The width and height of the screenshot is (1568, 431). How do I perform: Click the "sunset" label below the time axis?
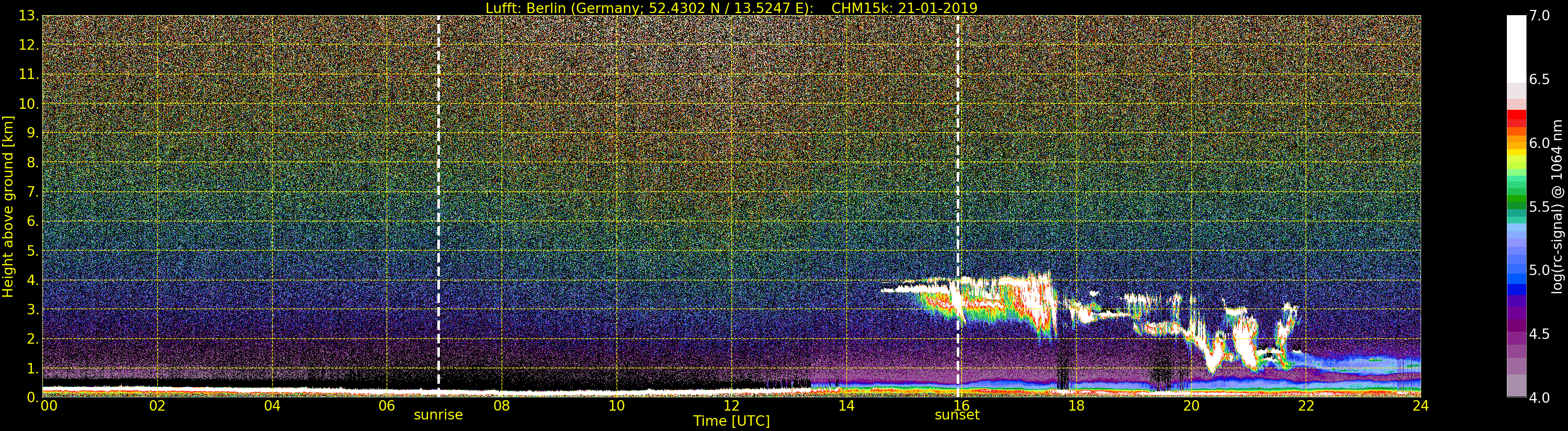click(x=958, y=415)
